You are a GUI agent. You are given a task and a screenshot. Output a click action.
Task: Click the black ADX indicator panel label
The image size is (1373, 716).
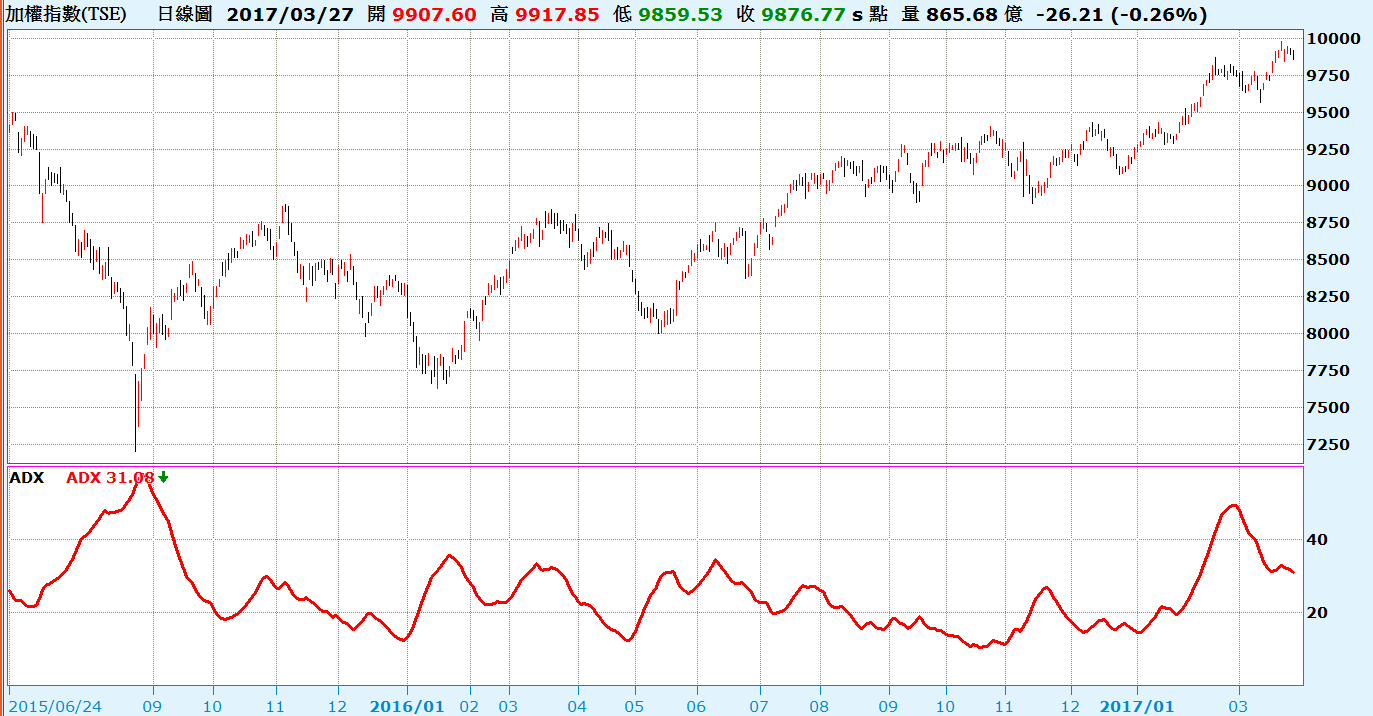click(26, 478)
